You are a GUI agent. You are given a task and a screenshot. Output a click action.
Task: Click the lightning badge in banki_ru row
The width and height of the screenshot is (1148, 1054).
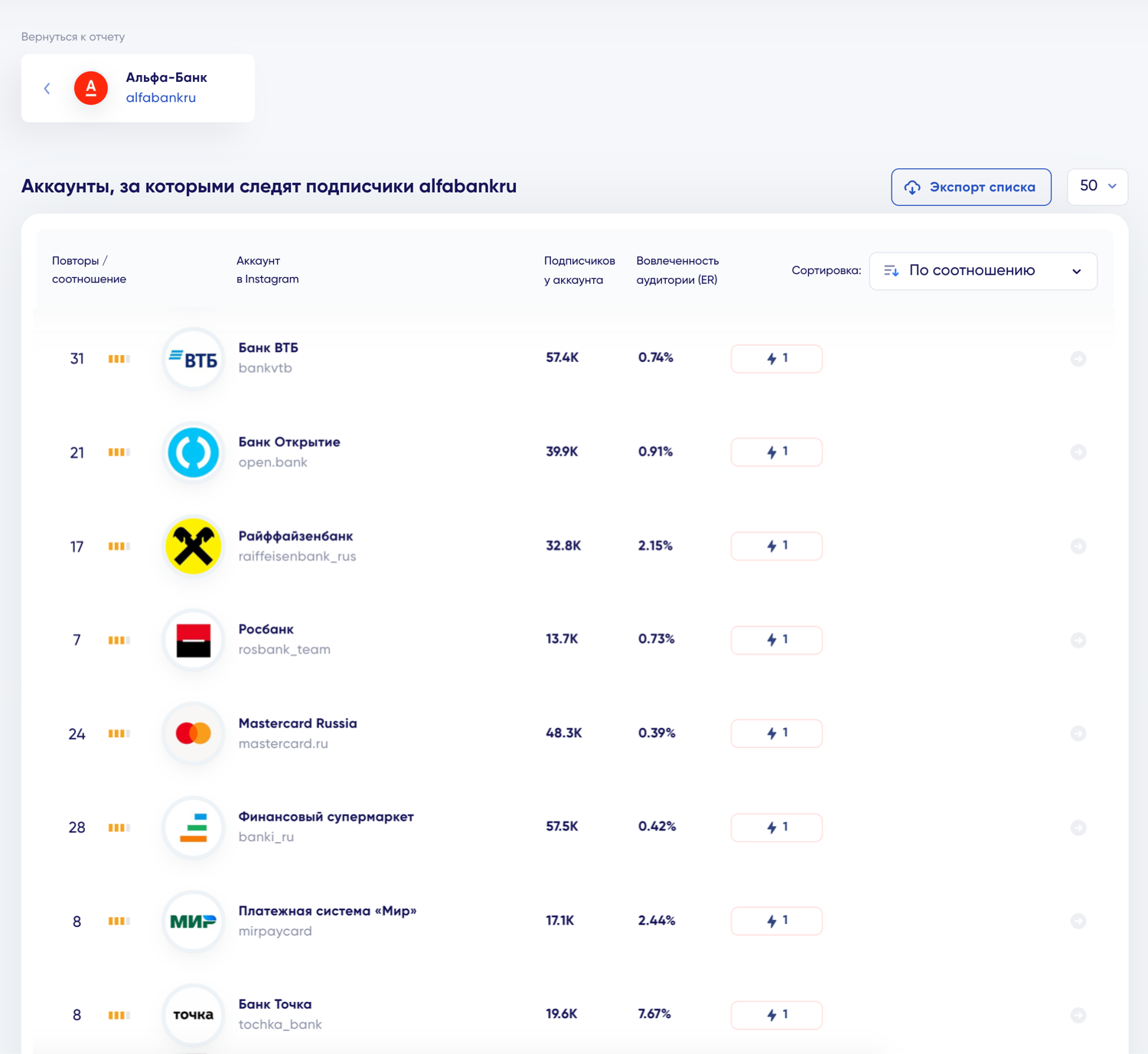click(x=777, y=827)
